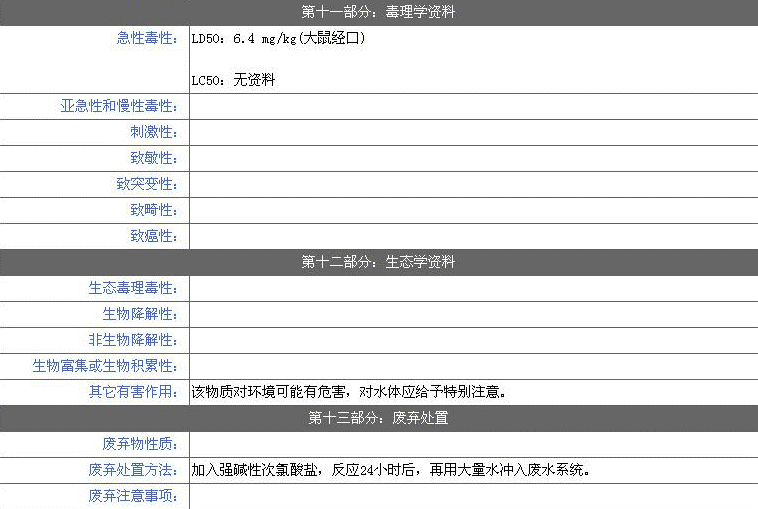Click the 第十三部分：废弃处置 section header

pyautogui.click(x=378, y=418)
